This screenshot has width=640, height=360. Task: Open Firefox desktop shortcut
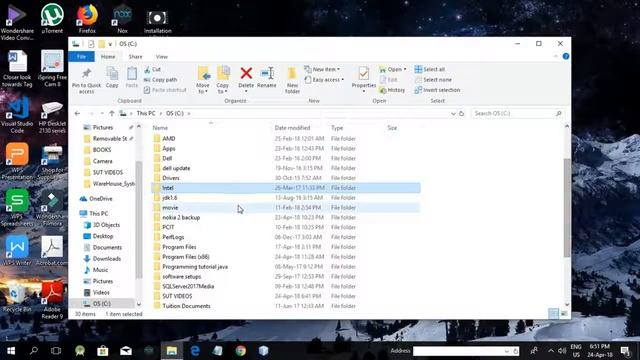coord(87,18)
